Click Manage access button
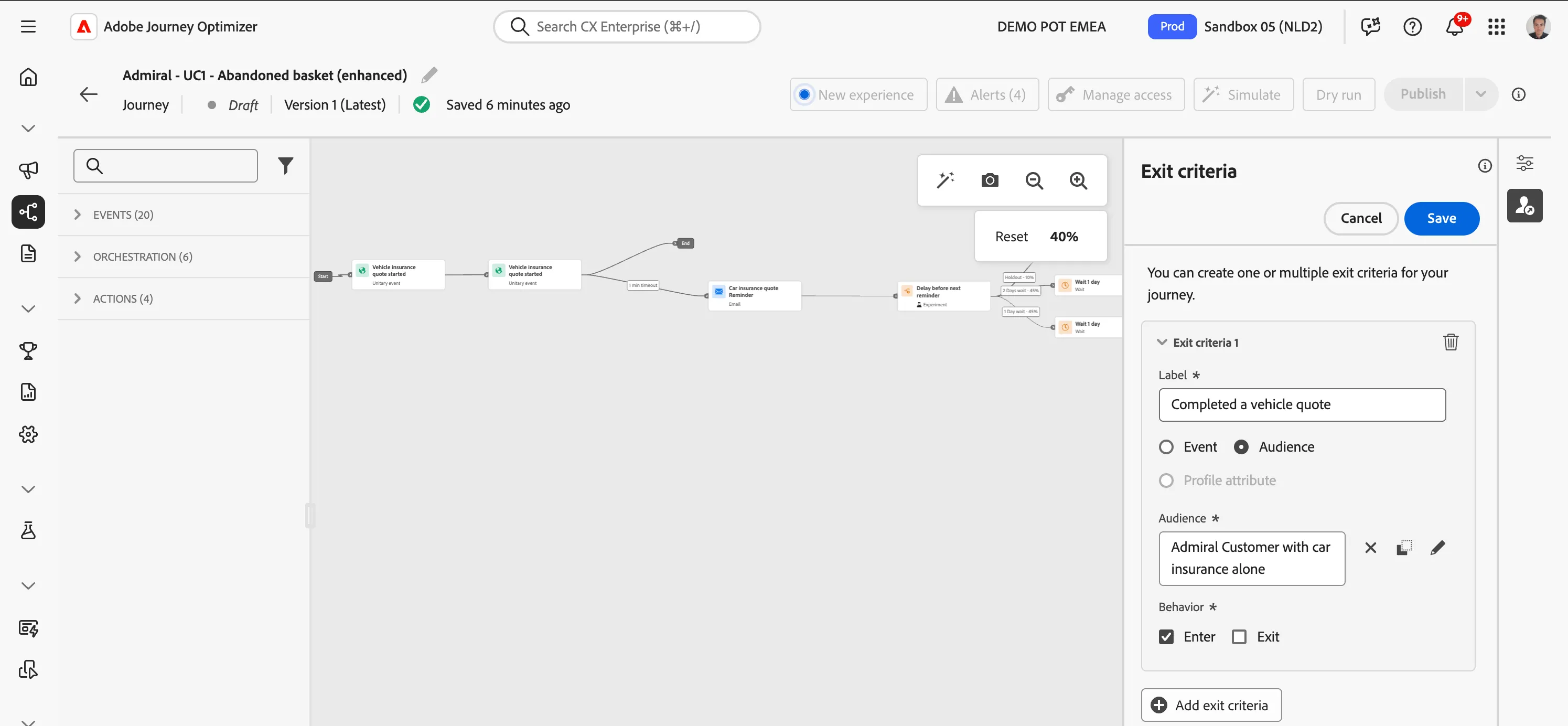This screenshot has height=726, width=1568. click(x=1116, y=94)
